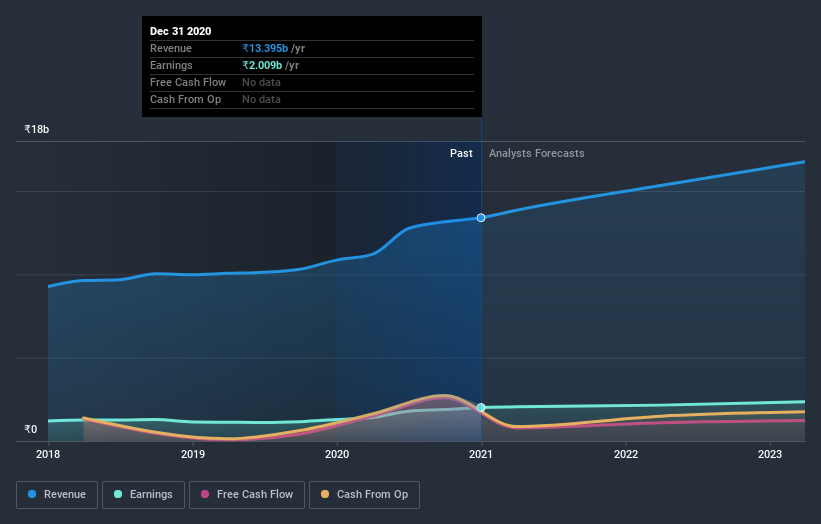This screenshot has width=821, height=524.
Task: Click the 2020 x-axis label
Action: click(337, 454)
